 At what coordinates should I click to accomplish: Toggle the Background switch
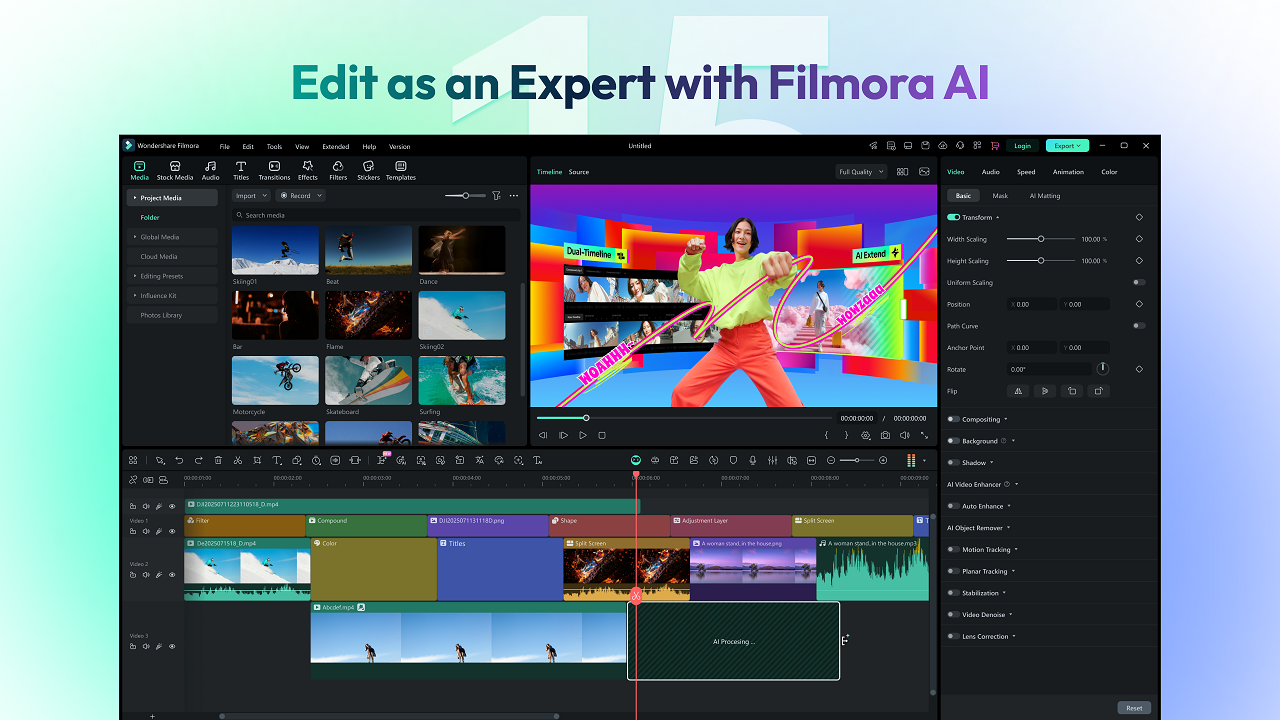[953, 441]
